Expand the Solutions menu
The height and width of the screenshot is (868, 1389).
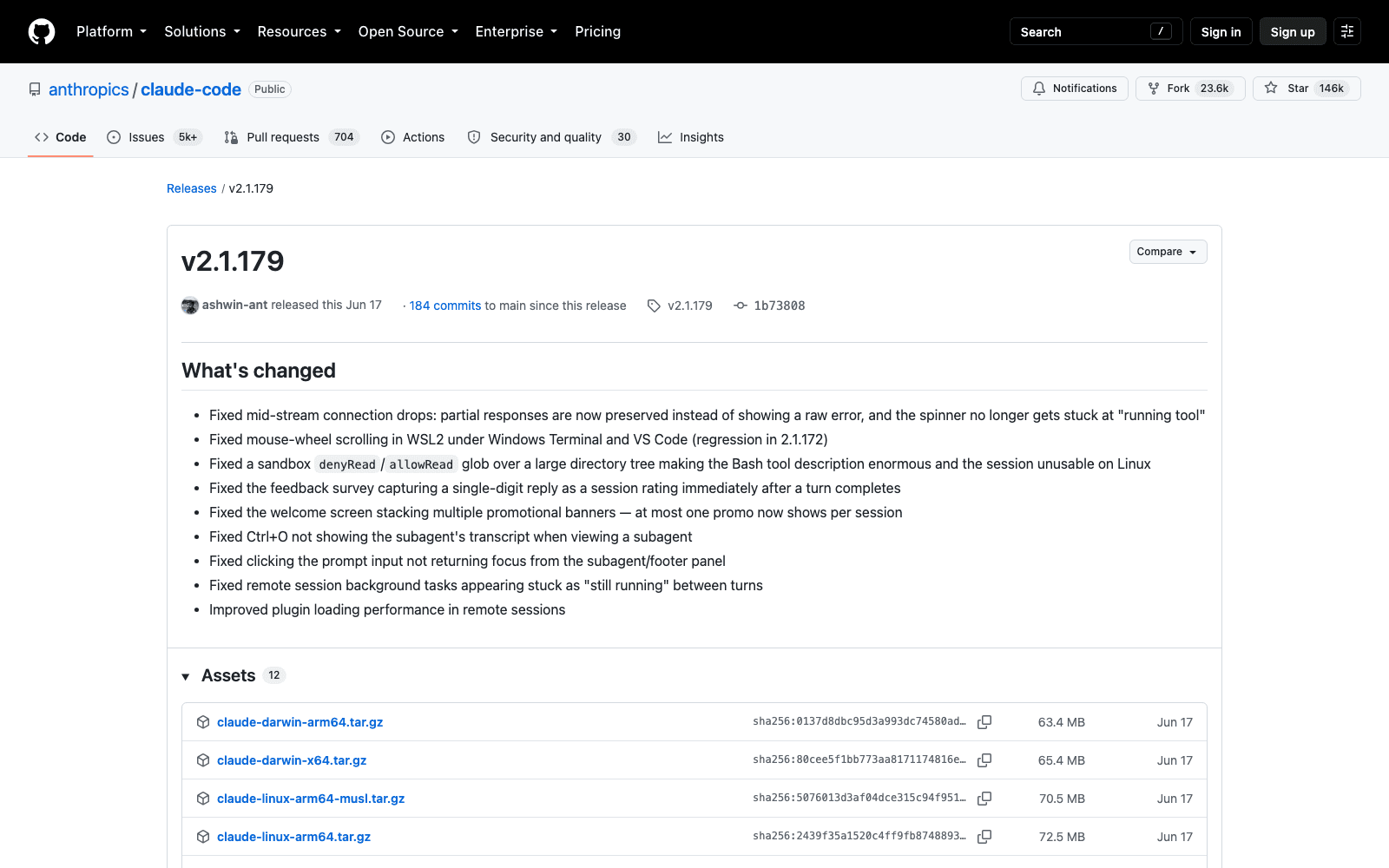coord(202,31)
